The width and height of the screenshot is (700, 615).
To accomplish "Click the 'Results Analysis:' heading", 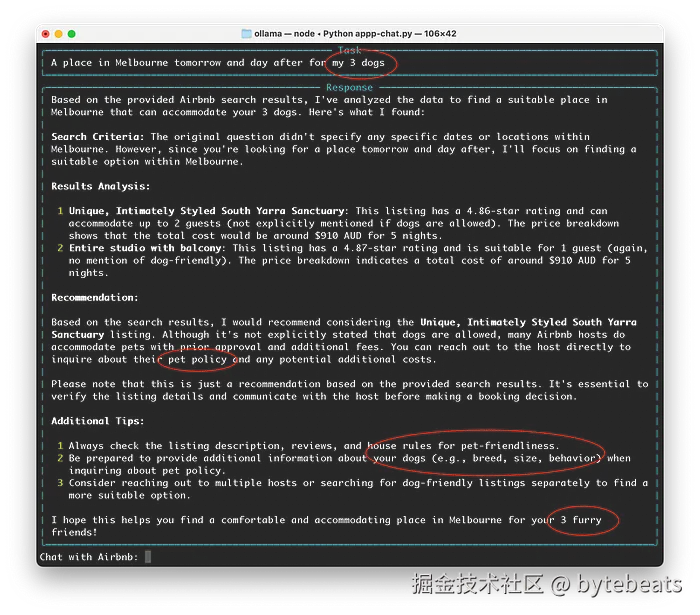I will click(x=100, y=187).
